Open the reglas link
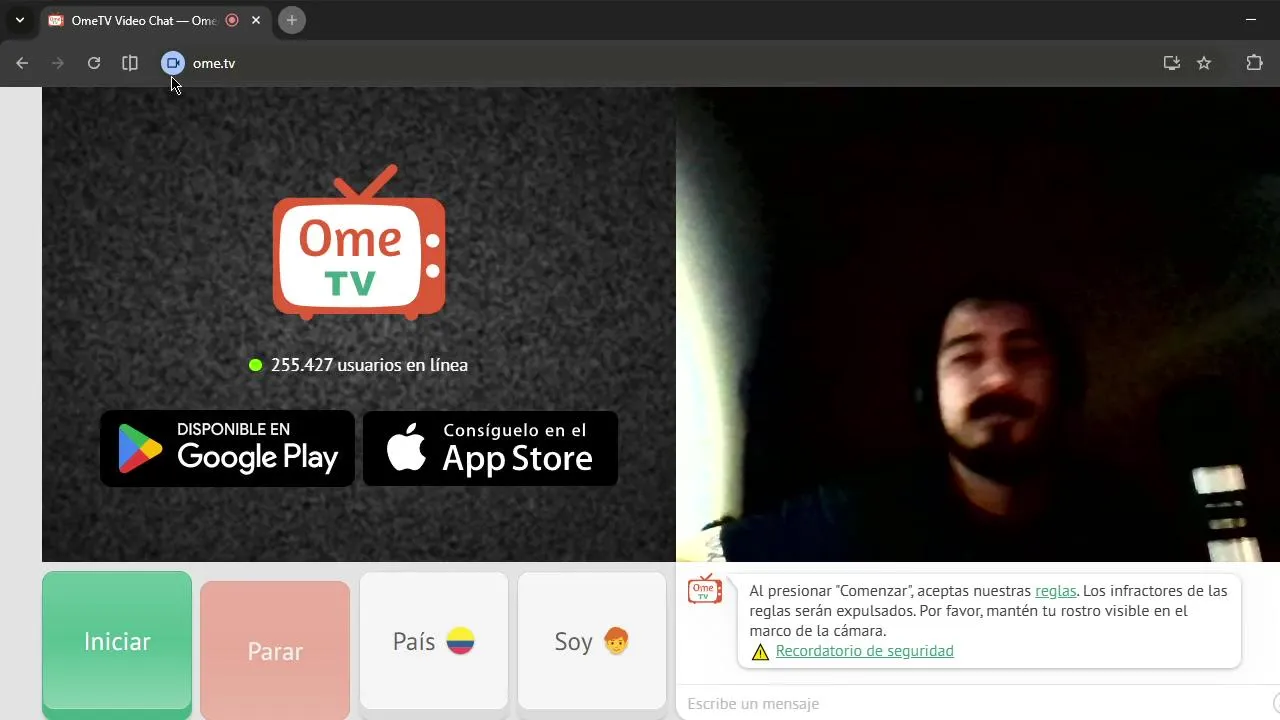1280x720 pixels. click(x=1055, y=591)
